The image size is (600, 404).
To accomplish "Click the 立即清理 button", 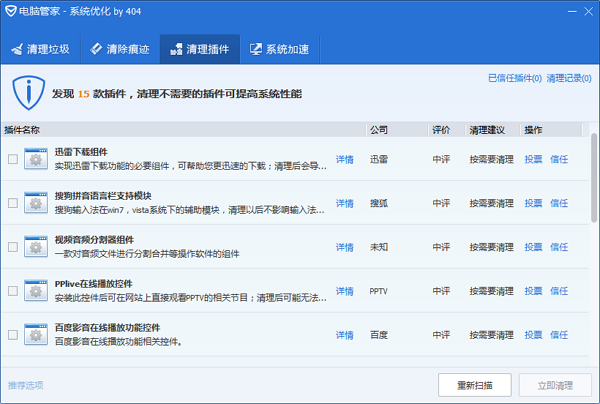I will [555, 385].
